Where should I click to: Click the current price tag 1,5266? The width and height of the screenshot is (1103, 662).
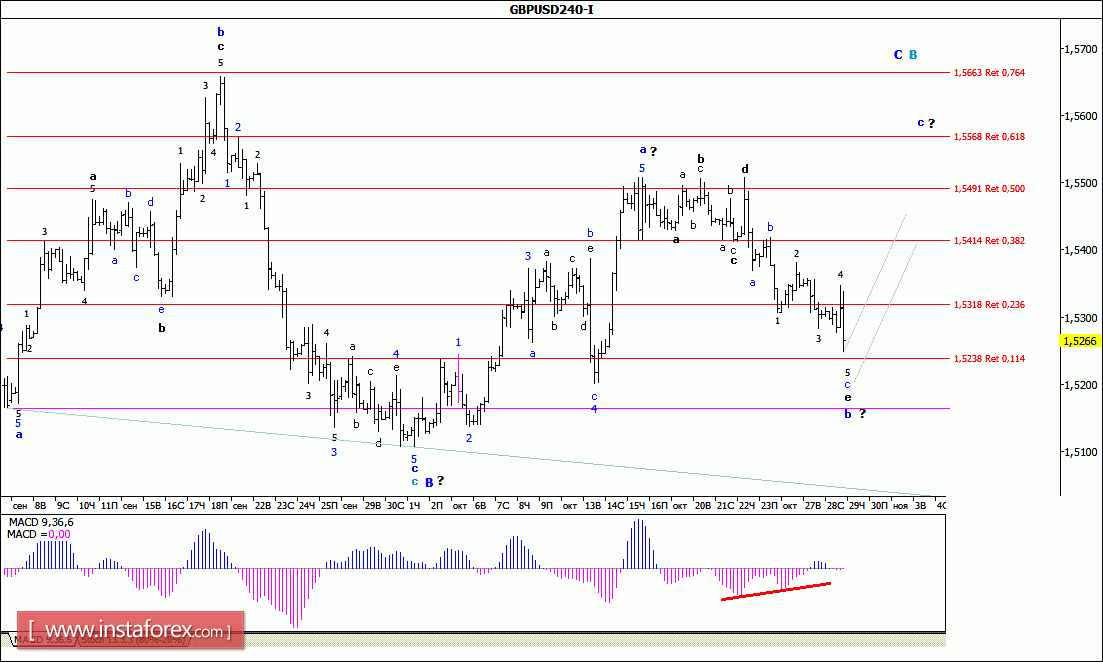(x=1079, y=340)
